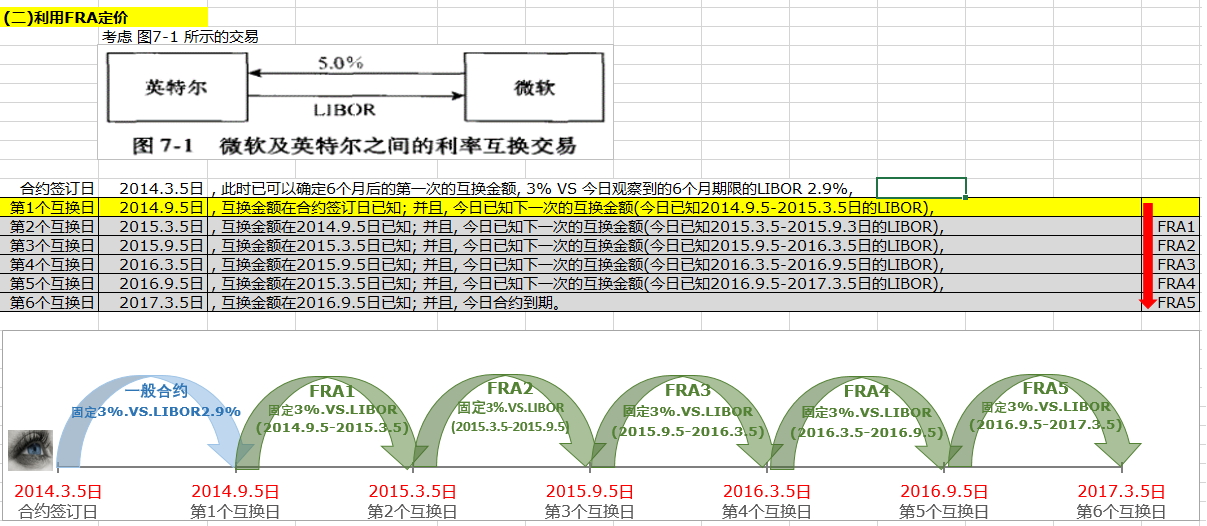Click '第3个互换日' label below the timeline
The image size is (1207, 526).
(590, 512)
